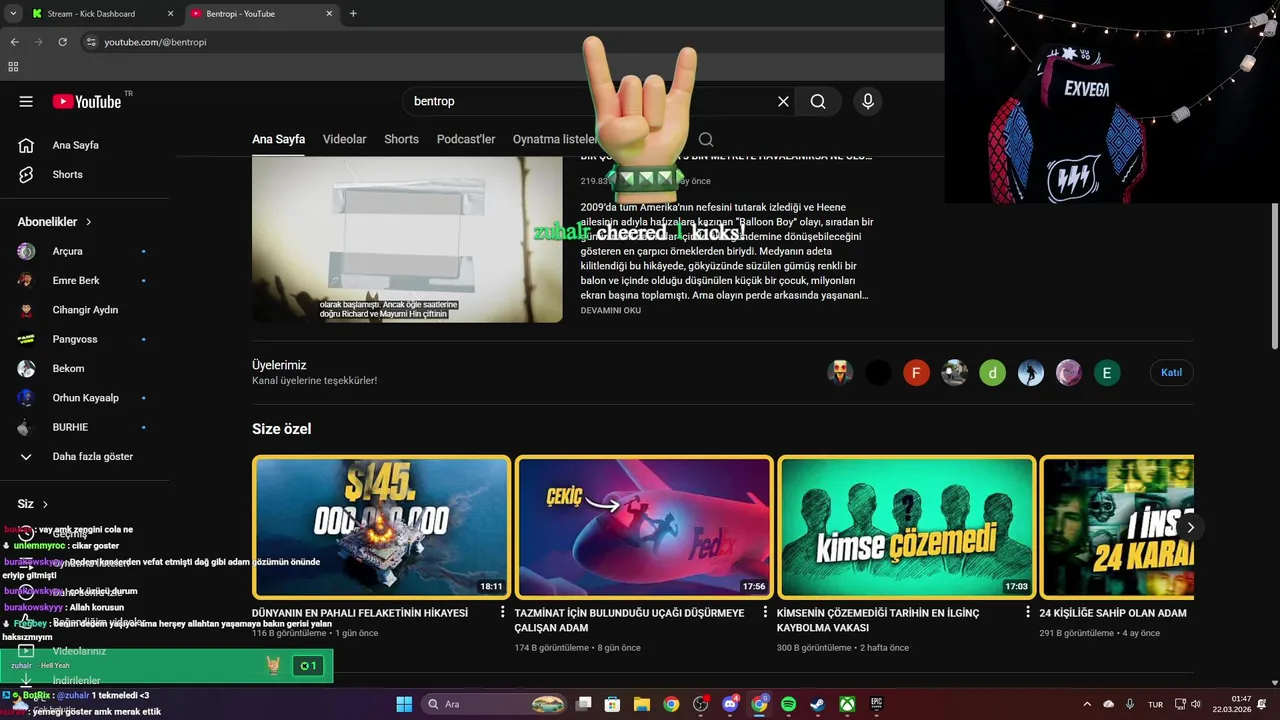Expand the Abonelikler section

coord(55,222)
